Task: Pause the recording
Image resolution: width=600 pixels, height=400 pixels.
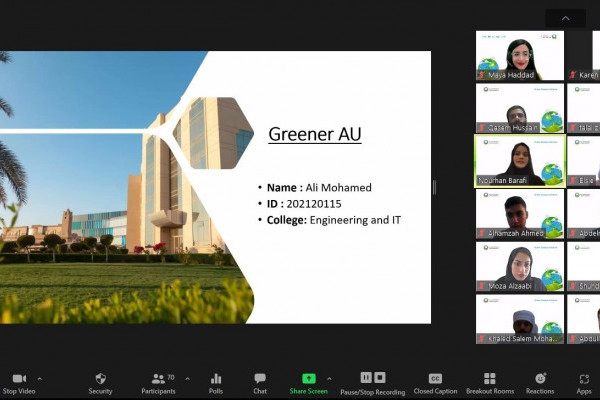Action: (367, 377)
